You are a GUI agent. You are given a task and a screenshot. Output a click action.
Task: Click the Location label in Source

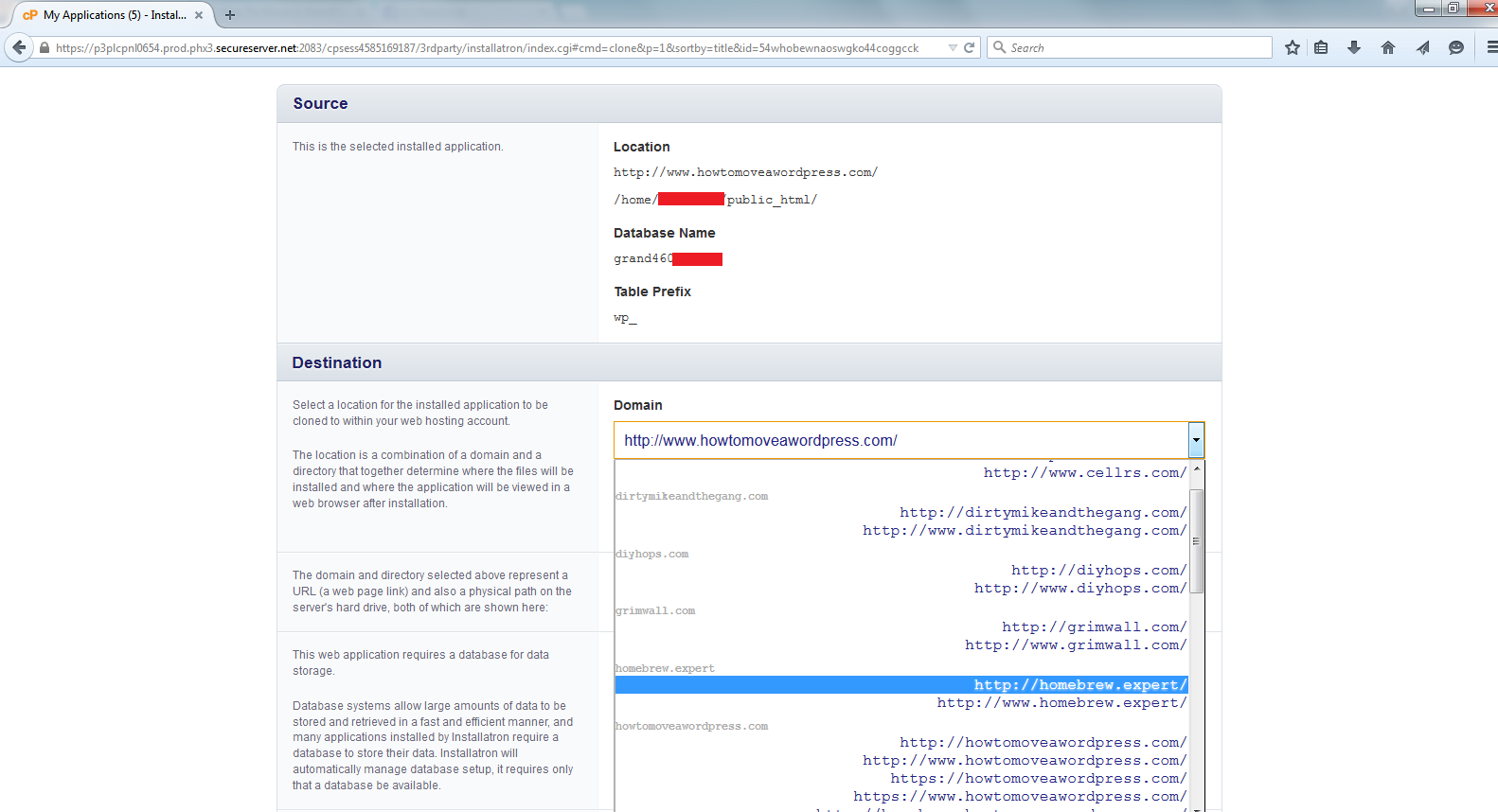(642, 147)
